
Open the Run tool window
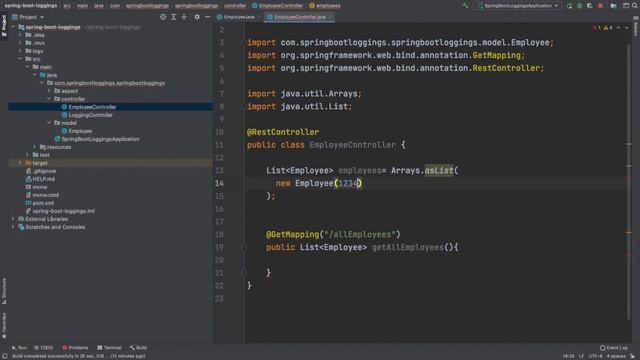(19, 348)
